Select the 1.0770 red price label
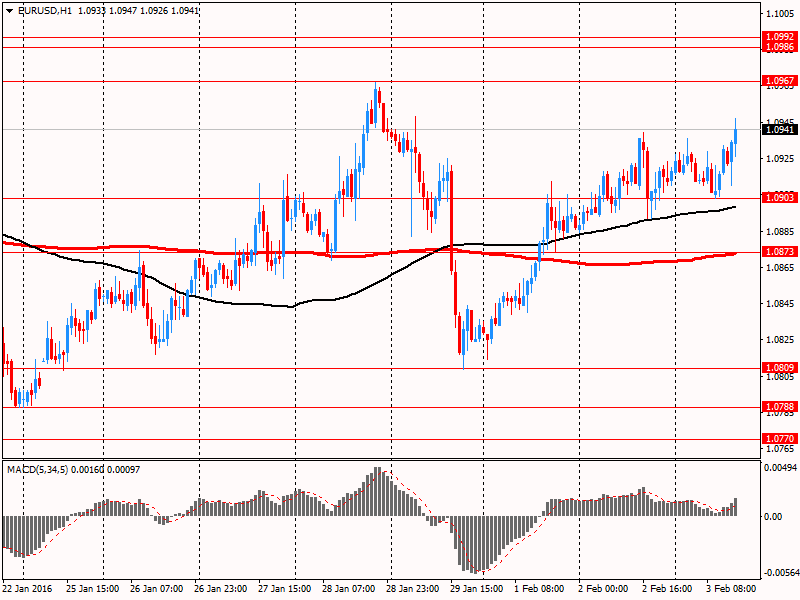This screenshot has height=600, width=800. (x=779, y=439)
